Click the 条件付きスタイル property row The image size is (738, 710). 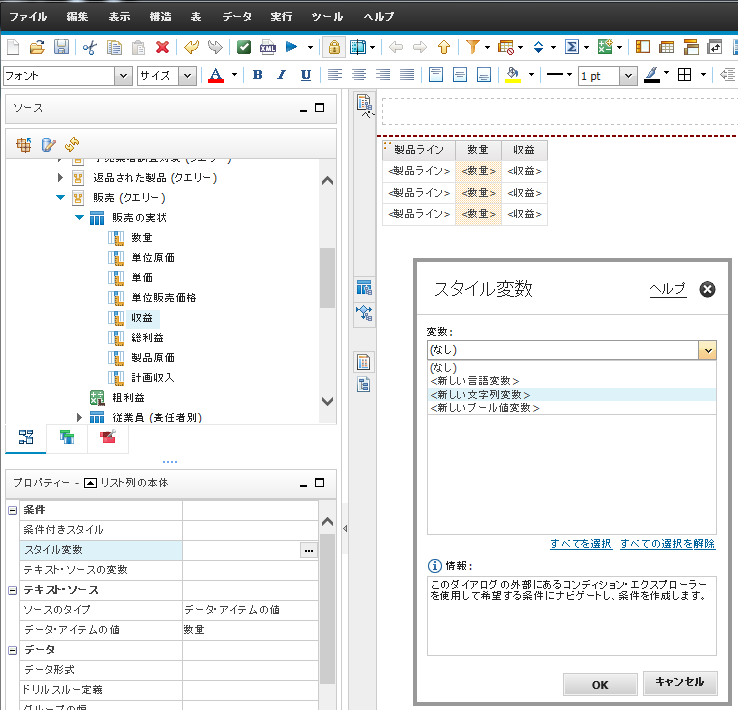click(169, 530)
